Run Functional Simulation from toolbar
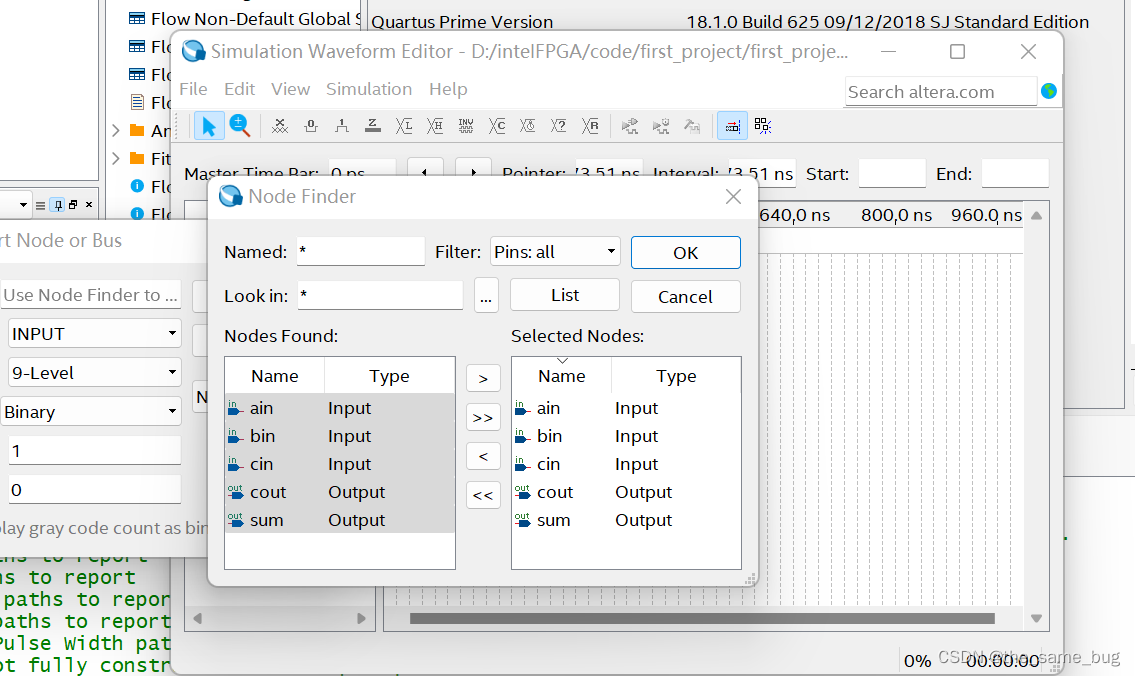The height and width of the screenshot is (676, 1135). pyautogui.click(x=630, y=126)
